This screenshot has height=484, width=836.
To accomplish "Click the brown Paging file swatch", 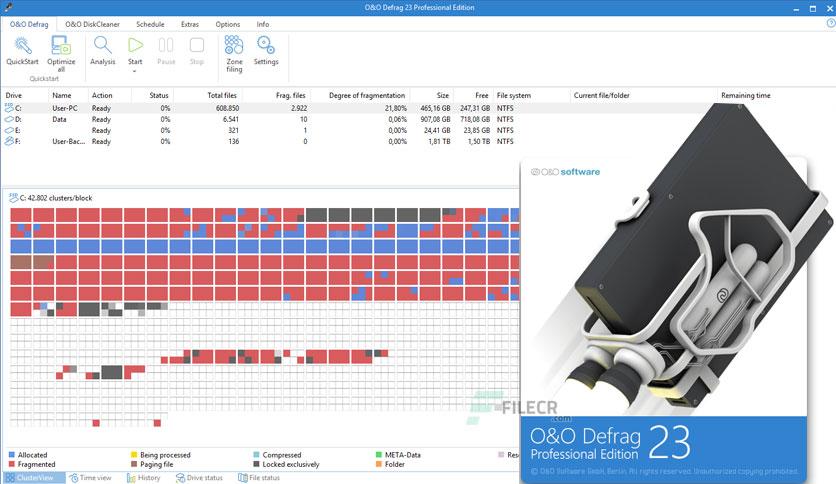I will [x=134, y=464].
